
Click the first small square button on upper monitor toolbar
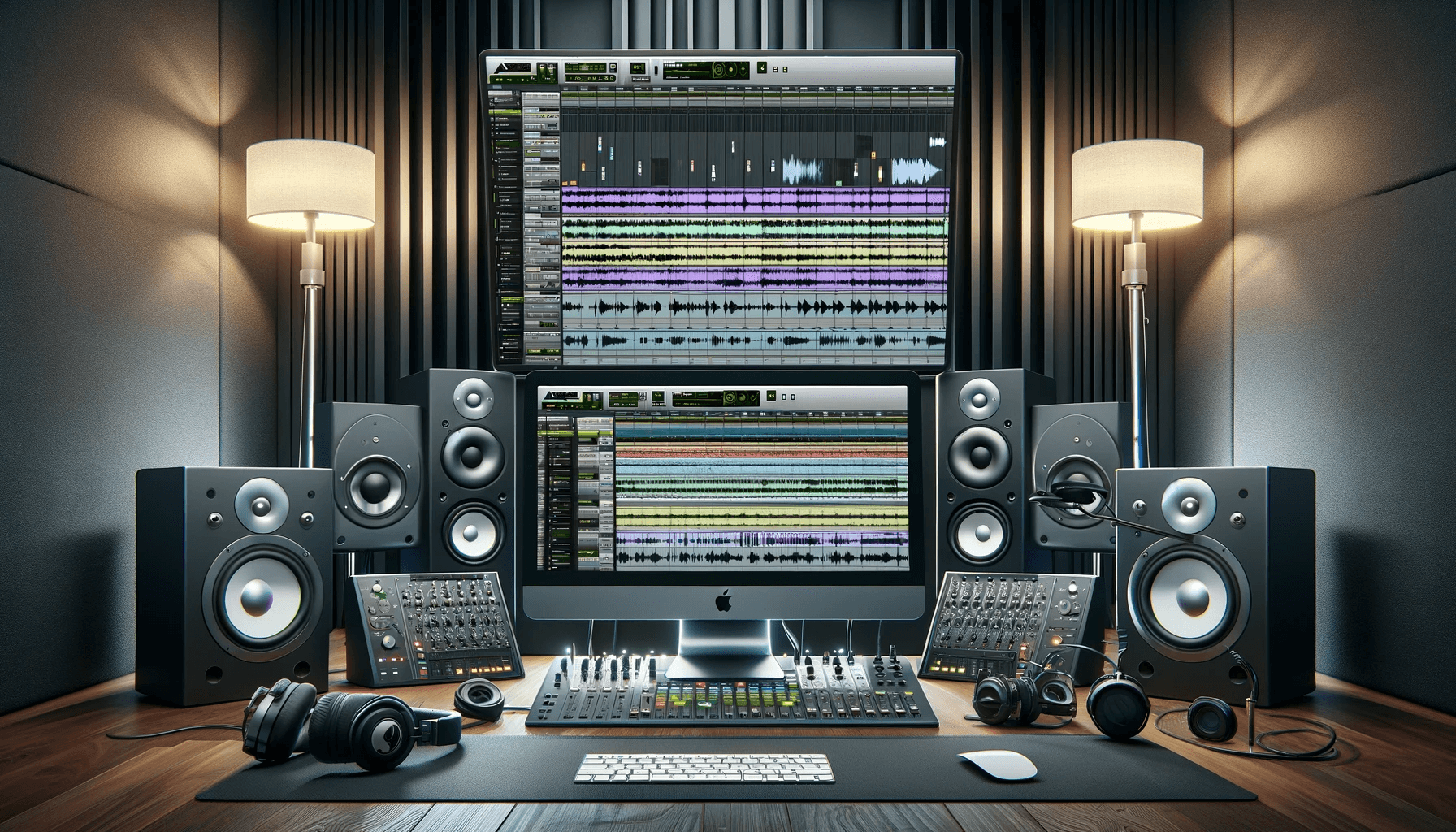point(775,69)
